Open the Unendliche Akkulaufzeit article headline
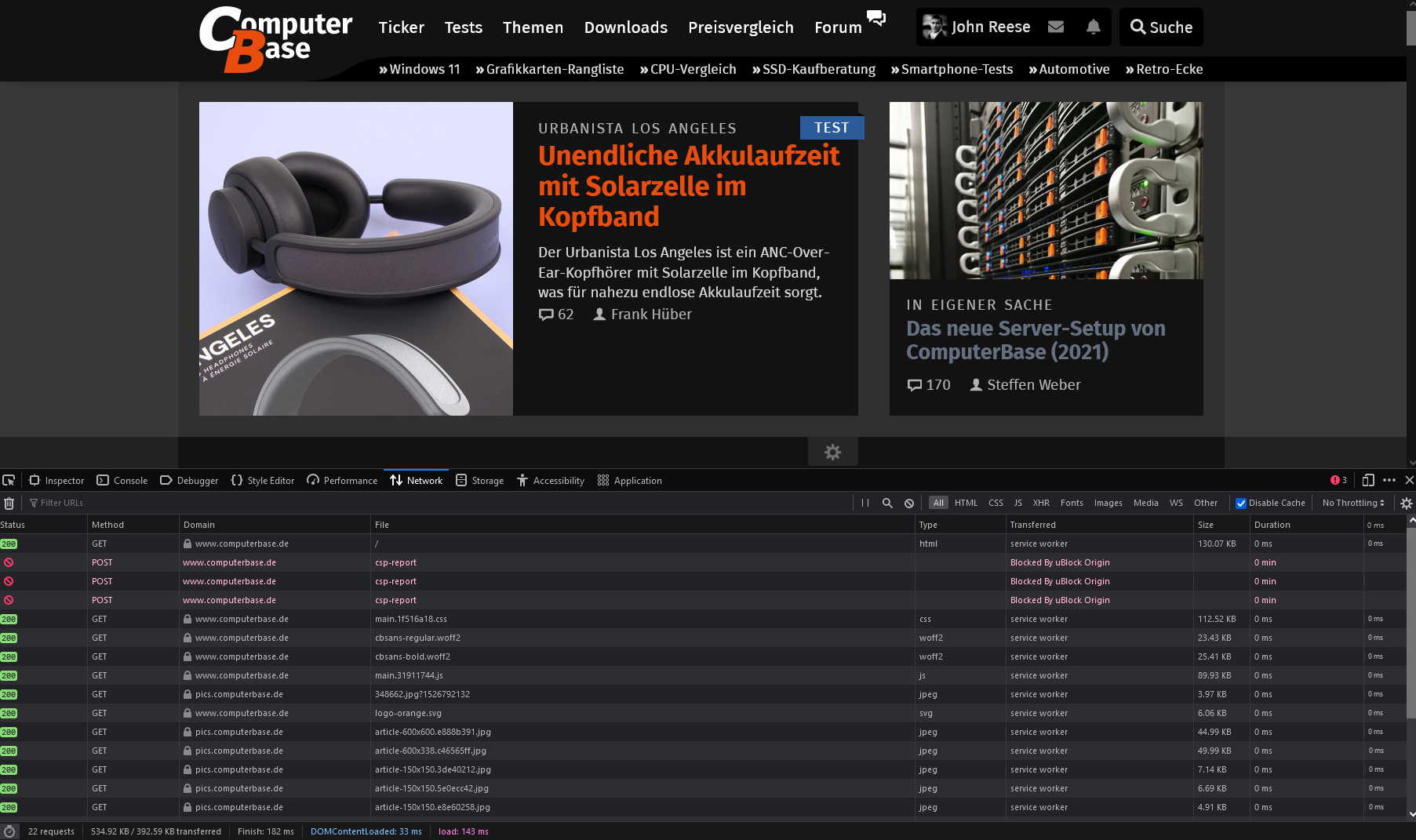Viewport: 1416px width, 840px height. click(x=689, y=186)
